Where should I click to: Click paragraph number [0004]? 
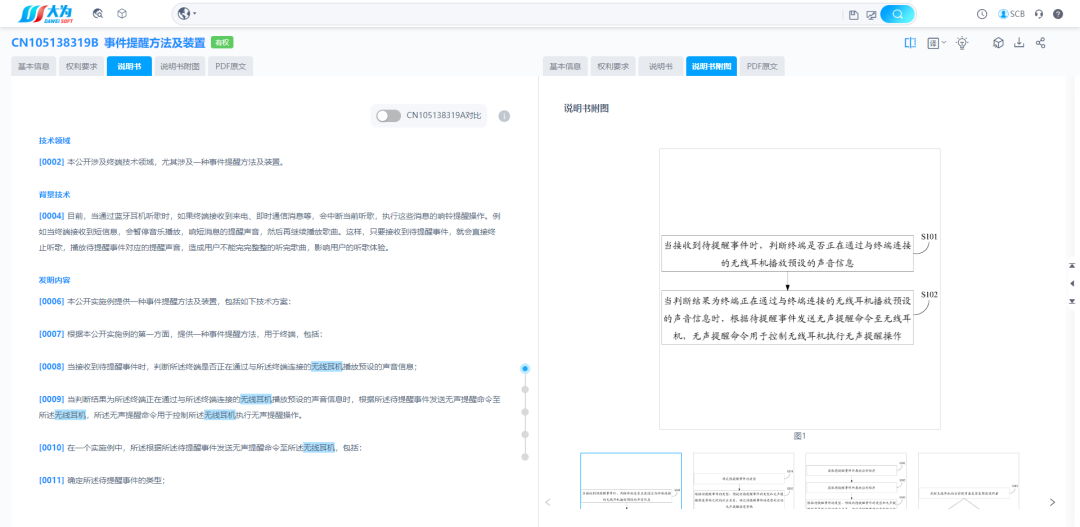[52, 216]
